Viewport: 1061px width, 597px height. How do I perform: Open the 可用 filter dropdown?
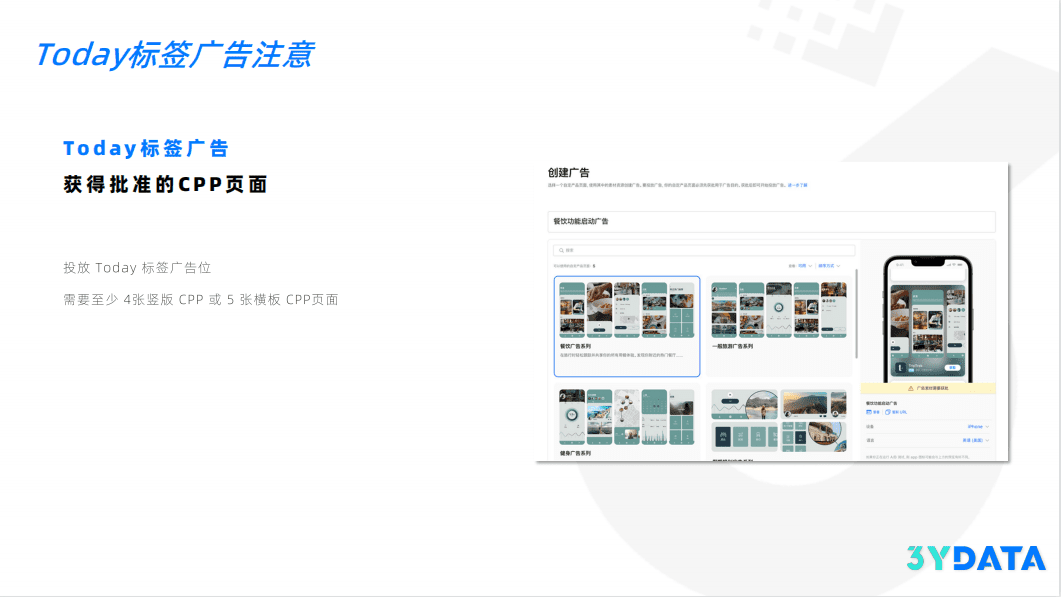(x=804, y=266)
